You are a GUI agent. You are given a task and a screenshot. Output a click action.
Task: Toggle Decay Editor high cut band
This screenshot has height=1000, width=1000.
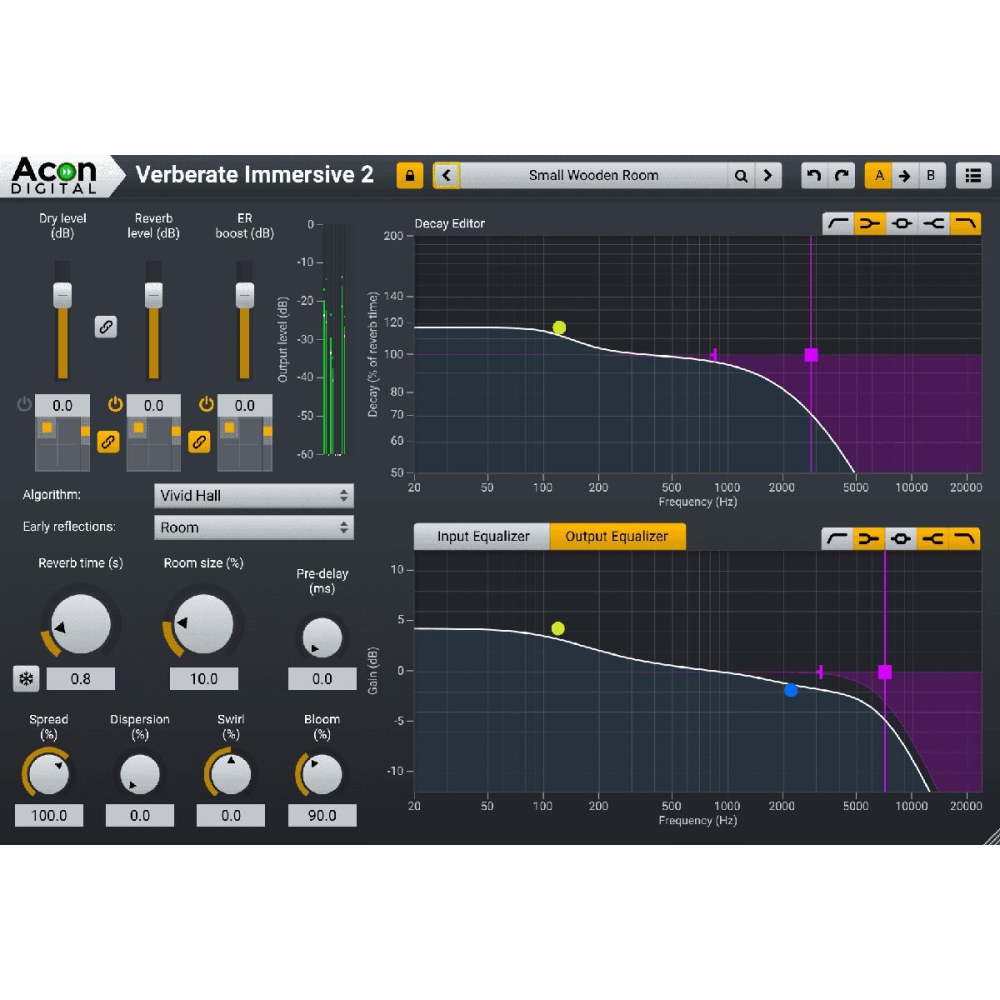(x=965, y=223)
